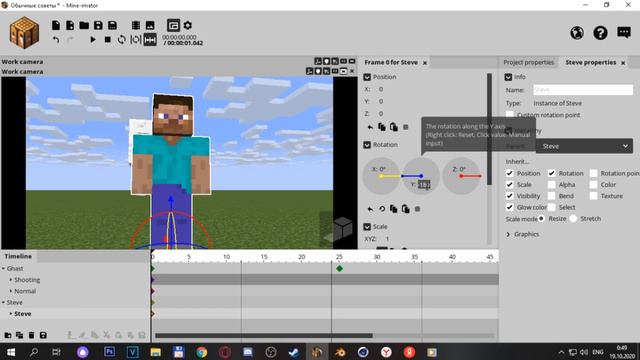Collapse the Rotation section
This screenshot has height=360, width=640.
[x=367, y=144]
